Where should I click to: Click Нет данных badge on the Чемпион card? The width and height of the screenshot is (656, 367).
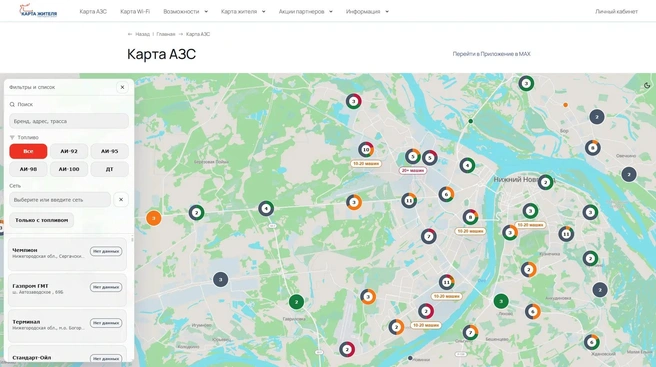(x=106, y=251)
